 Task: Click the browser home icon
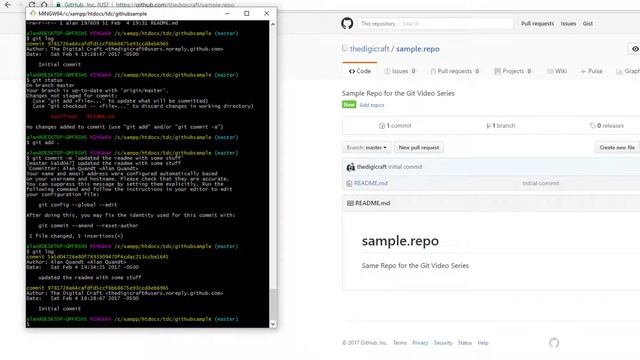44,4
